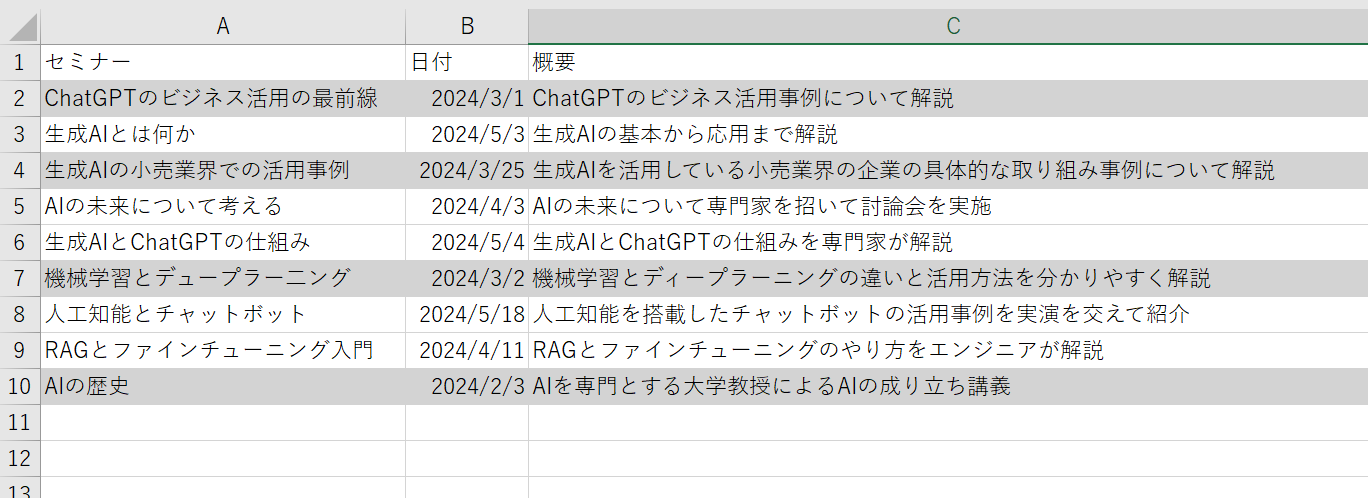Select column A header
The width and height of the screenshot is (1368, 498).
pyautogui.click(x=223, y=26)
